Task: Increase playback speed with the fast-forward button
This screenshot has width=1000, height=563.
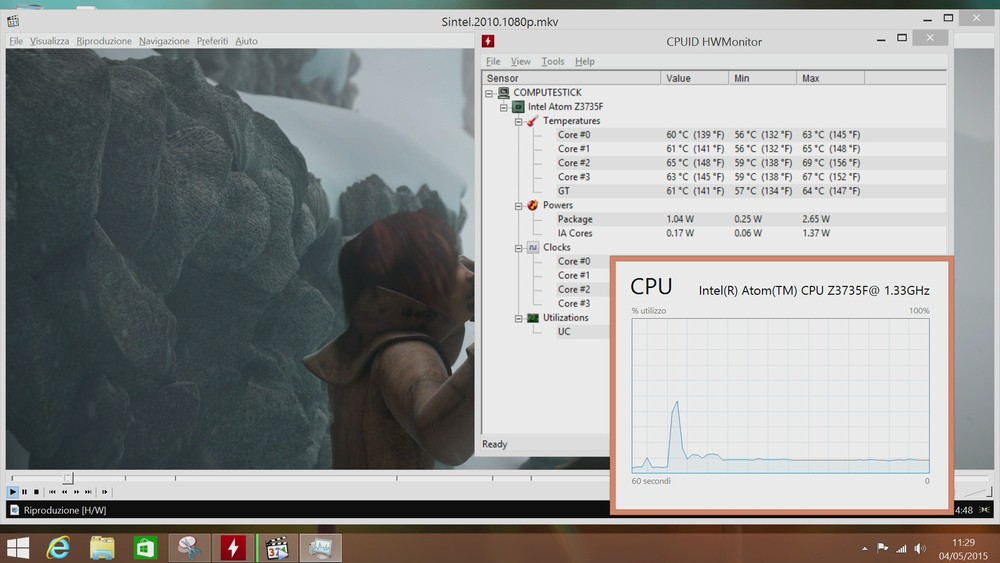Action: click(x=77, y=492)
